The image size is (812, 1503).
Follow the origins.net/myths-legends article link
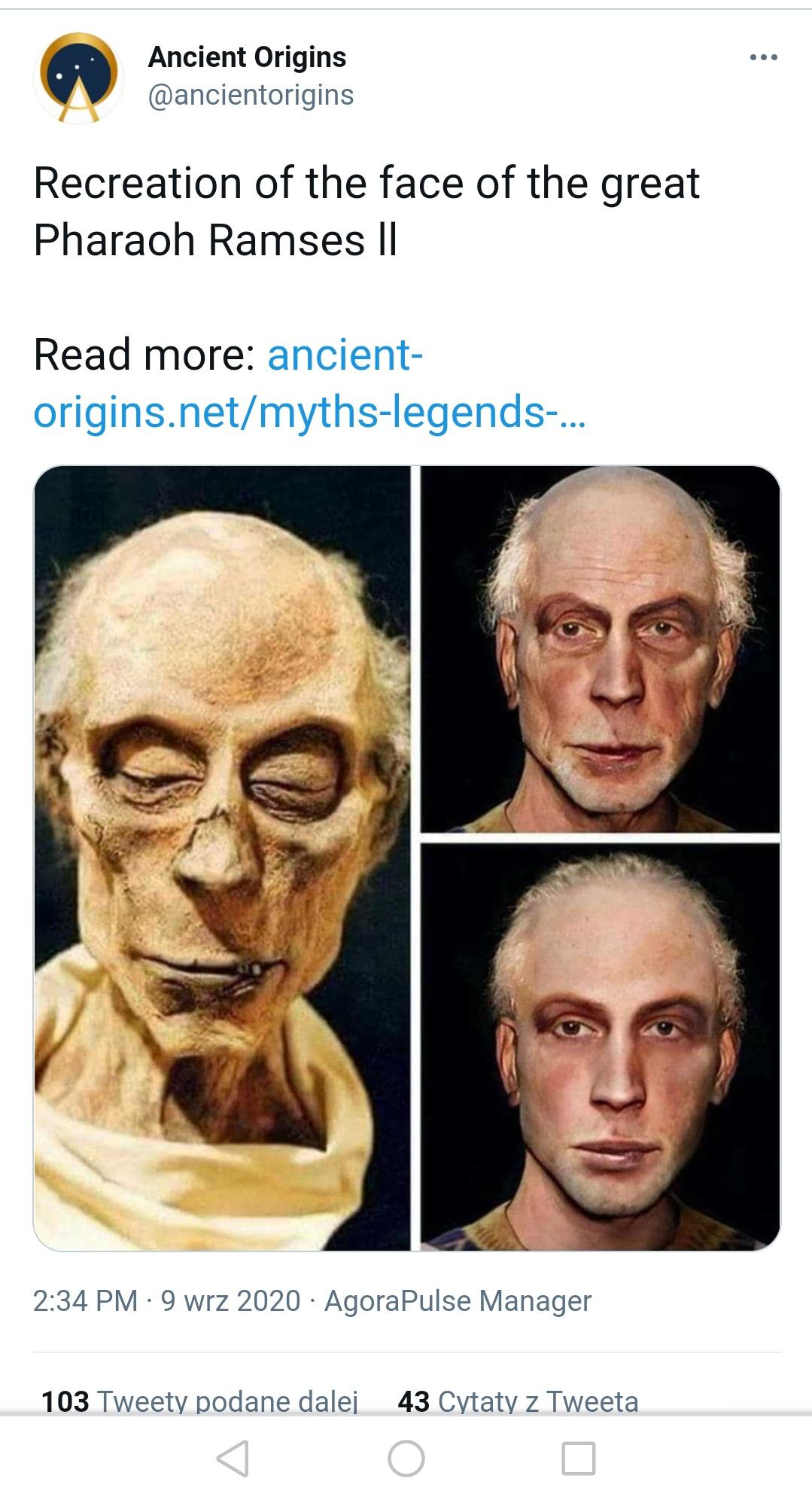pos(309,412)
